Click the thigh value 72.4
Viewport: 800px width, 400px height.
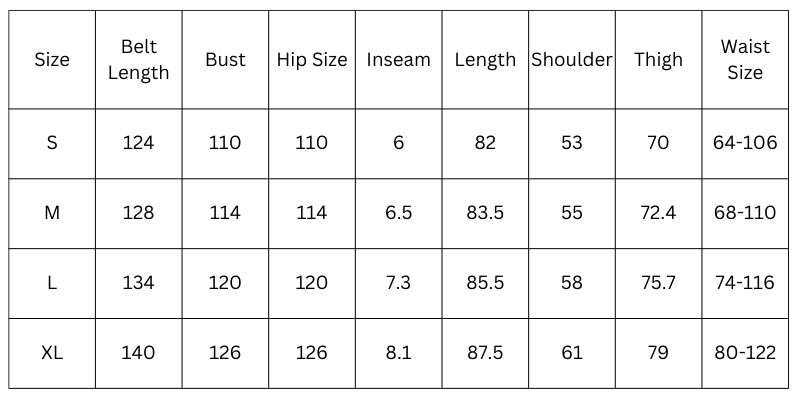(658, 213)
